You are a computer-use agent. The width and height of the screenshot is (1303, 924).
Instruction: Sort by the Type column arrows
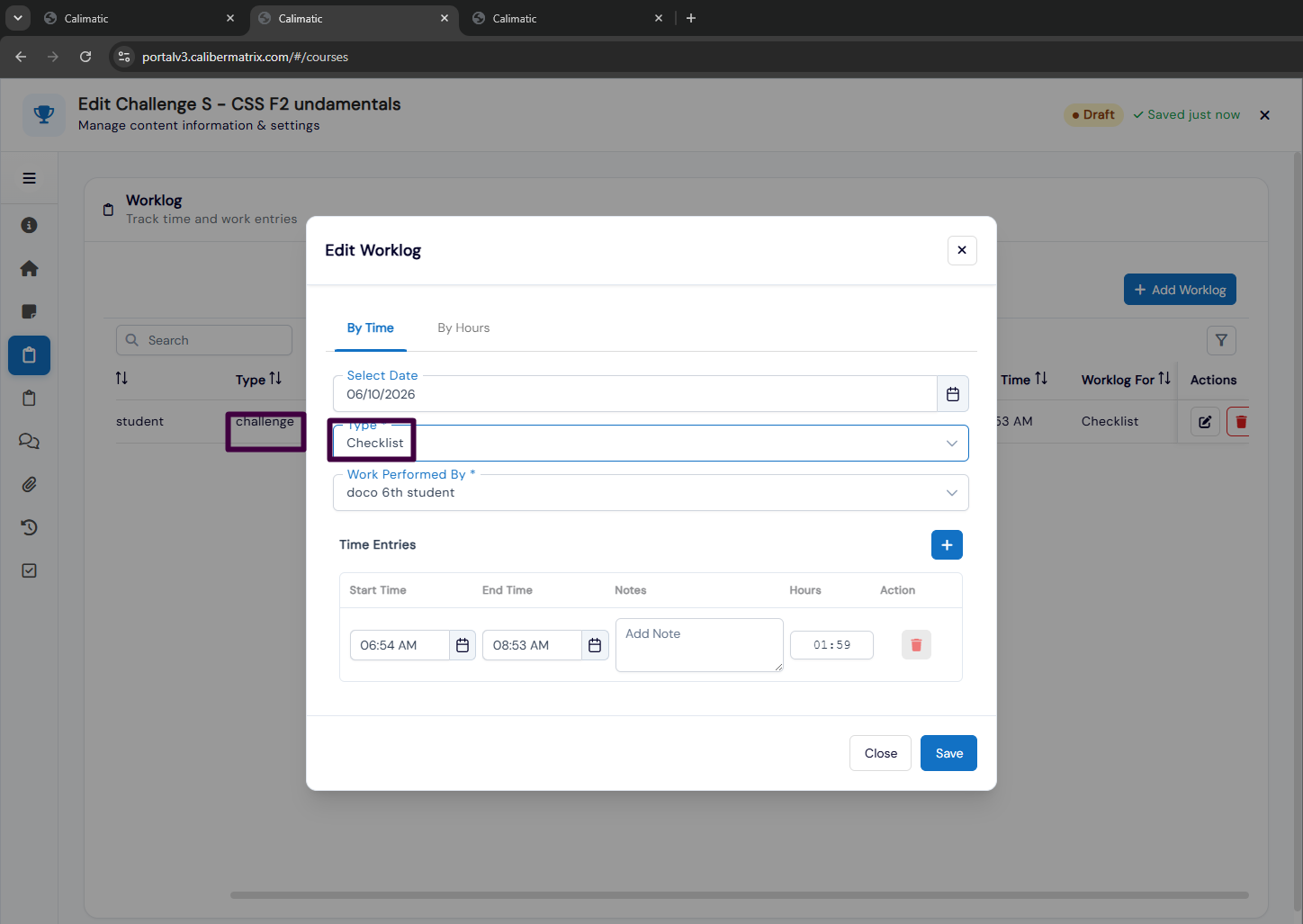tap(275, 379)
